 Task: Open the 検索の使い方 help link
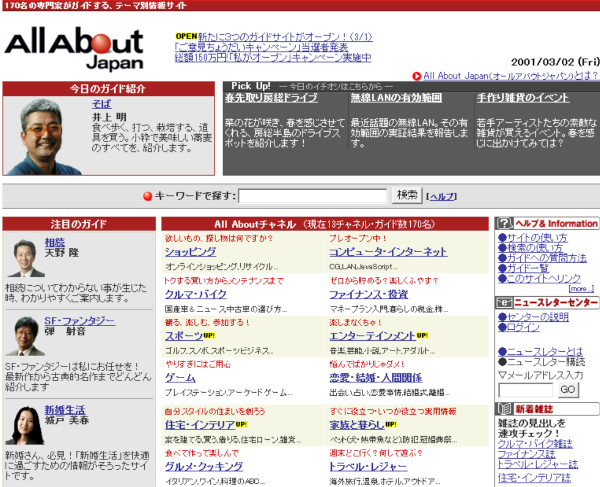[x=530, y=248]
